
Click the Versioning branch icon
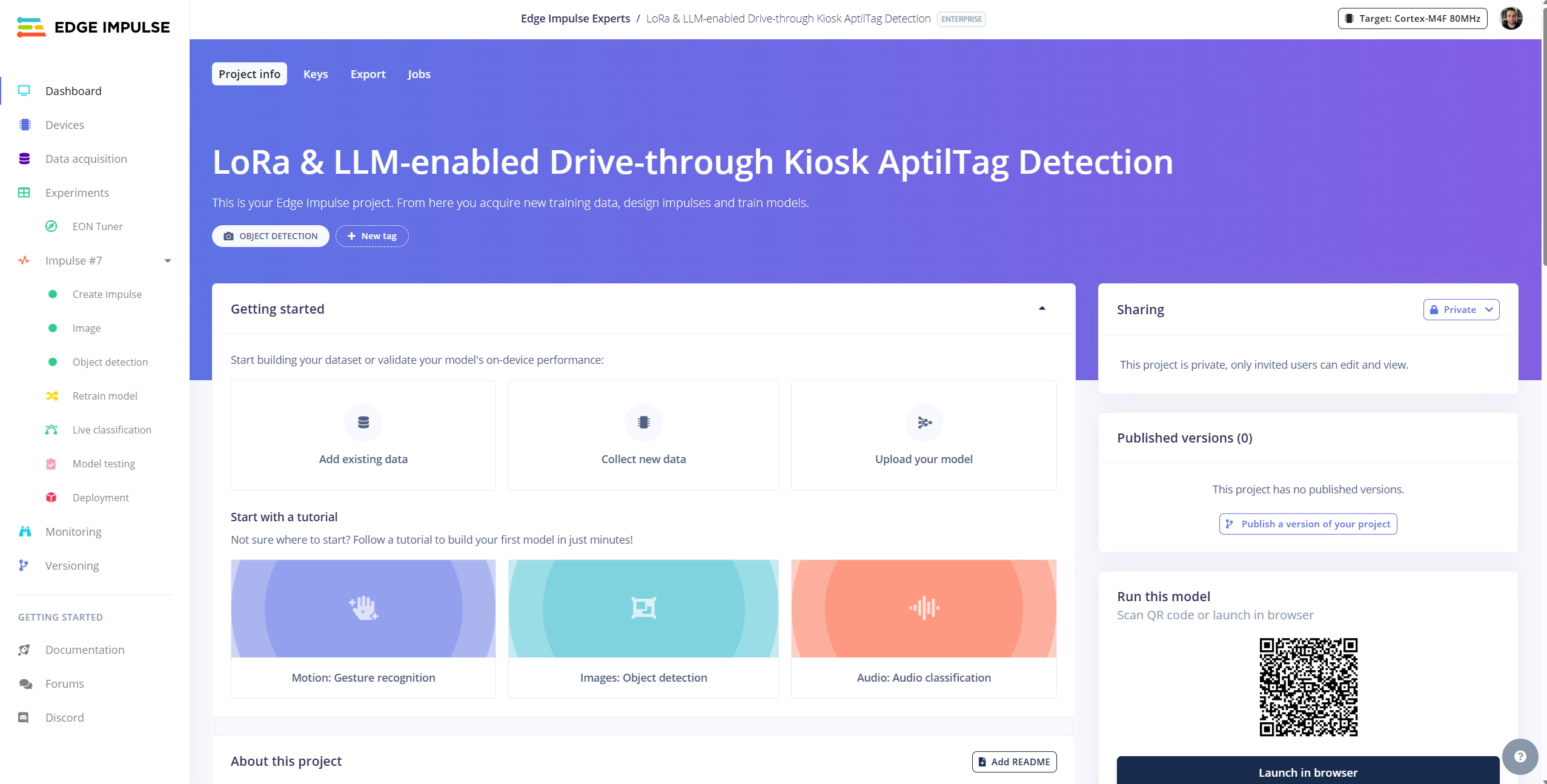point(24,565)
